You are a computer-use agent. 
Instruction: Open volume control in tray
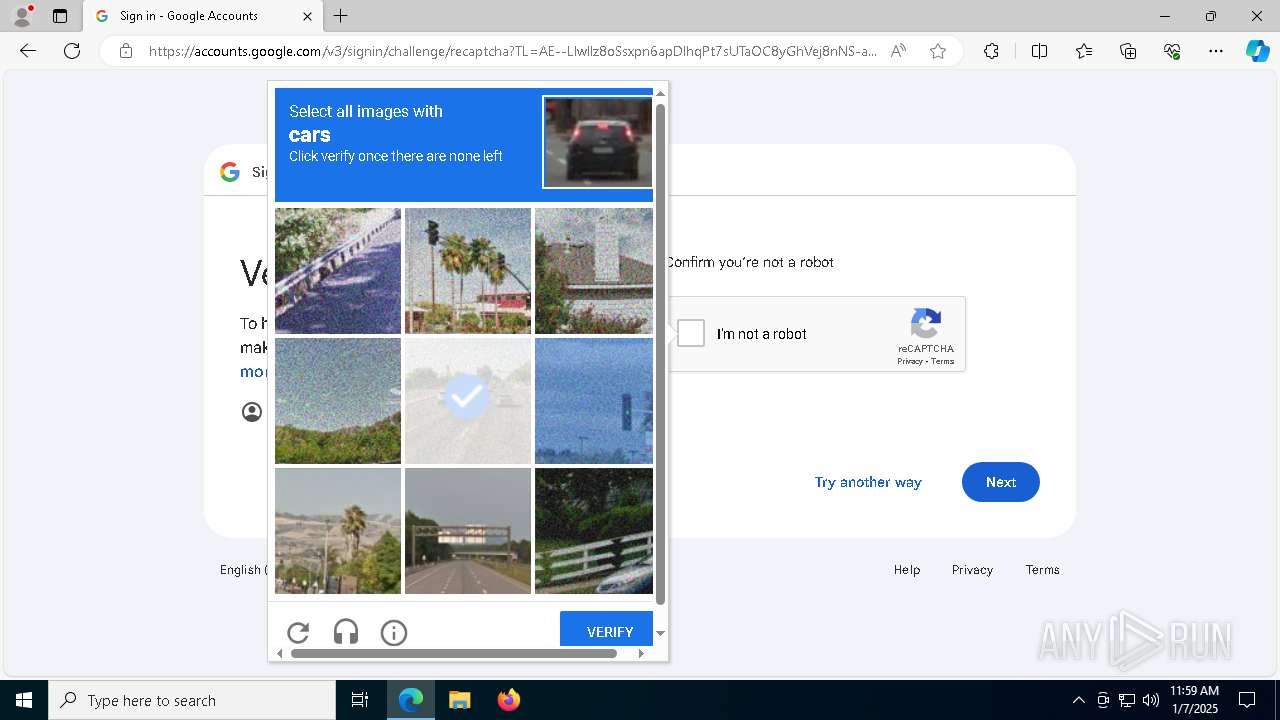point(1151,700)
